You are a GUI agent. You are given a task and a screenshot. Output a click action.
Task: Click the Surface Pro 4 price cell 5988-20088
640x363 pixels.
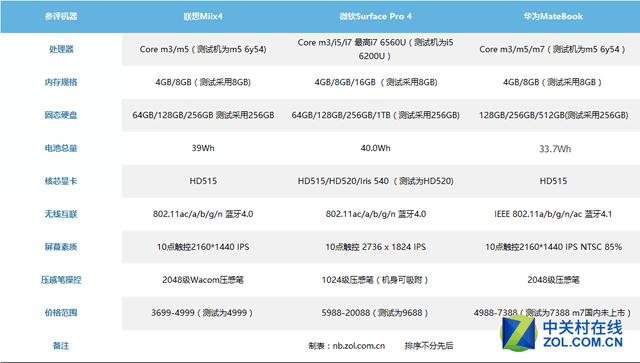pyautogui.click(x=374, y=313)
